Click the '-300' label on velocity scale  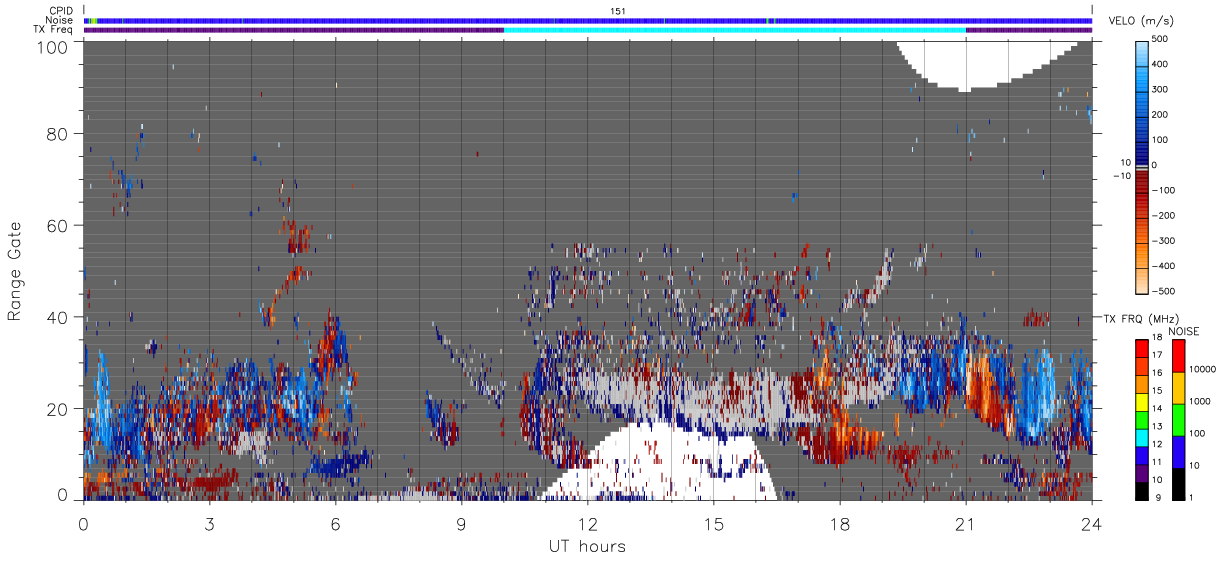(x=1165, y=241)
